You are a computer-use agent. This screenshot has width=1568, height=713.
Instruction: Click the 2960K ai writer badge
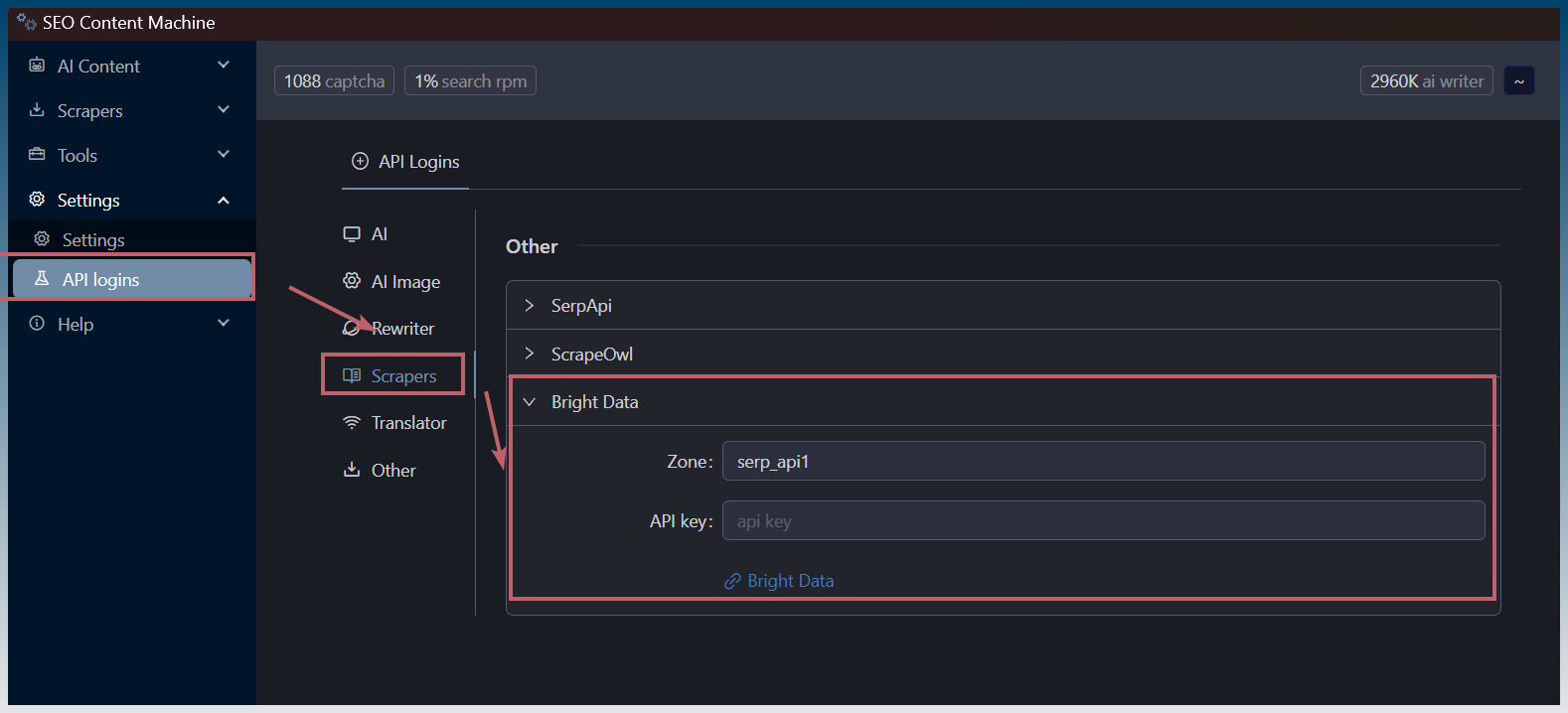click(1426, 80)
